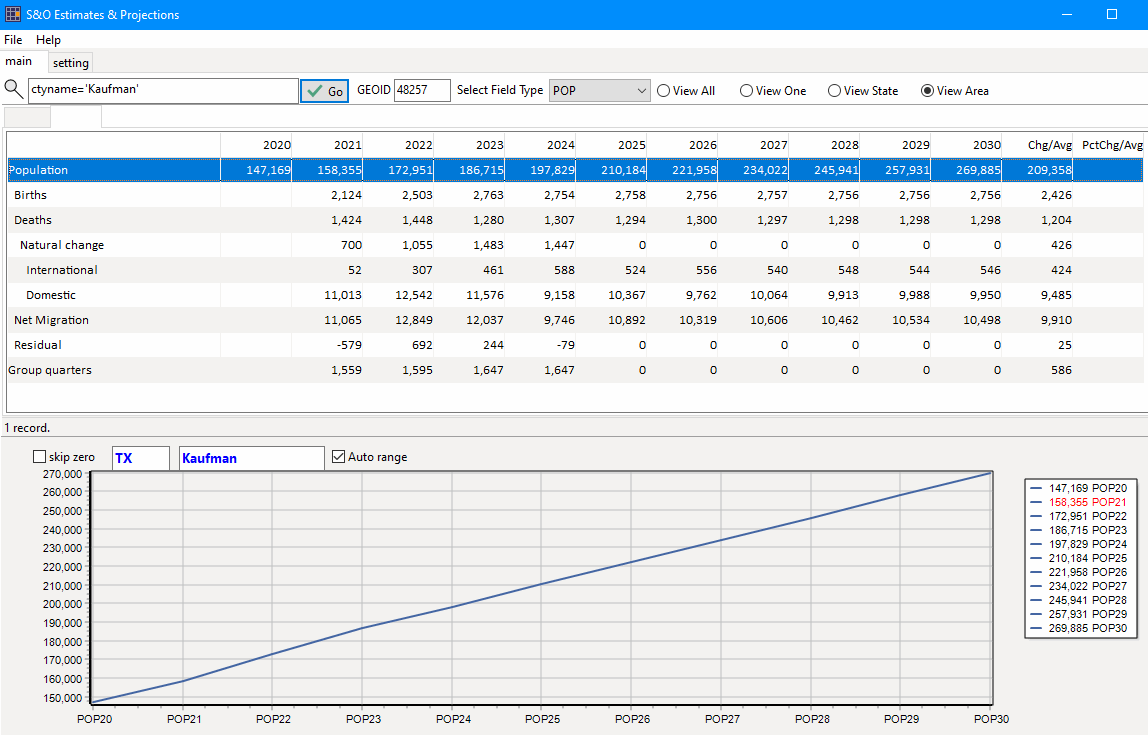Choose the View State radio button

coord(834,91)
